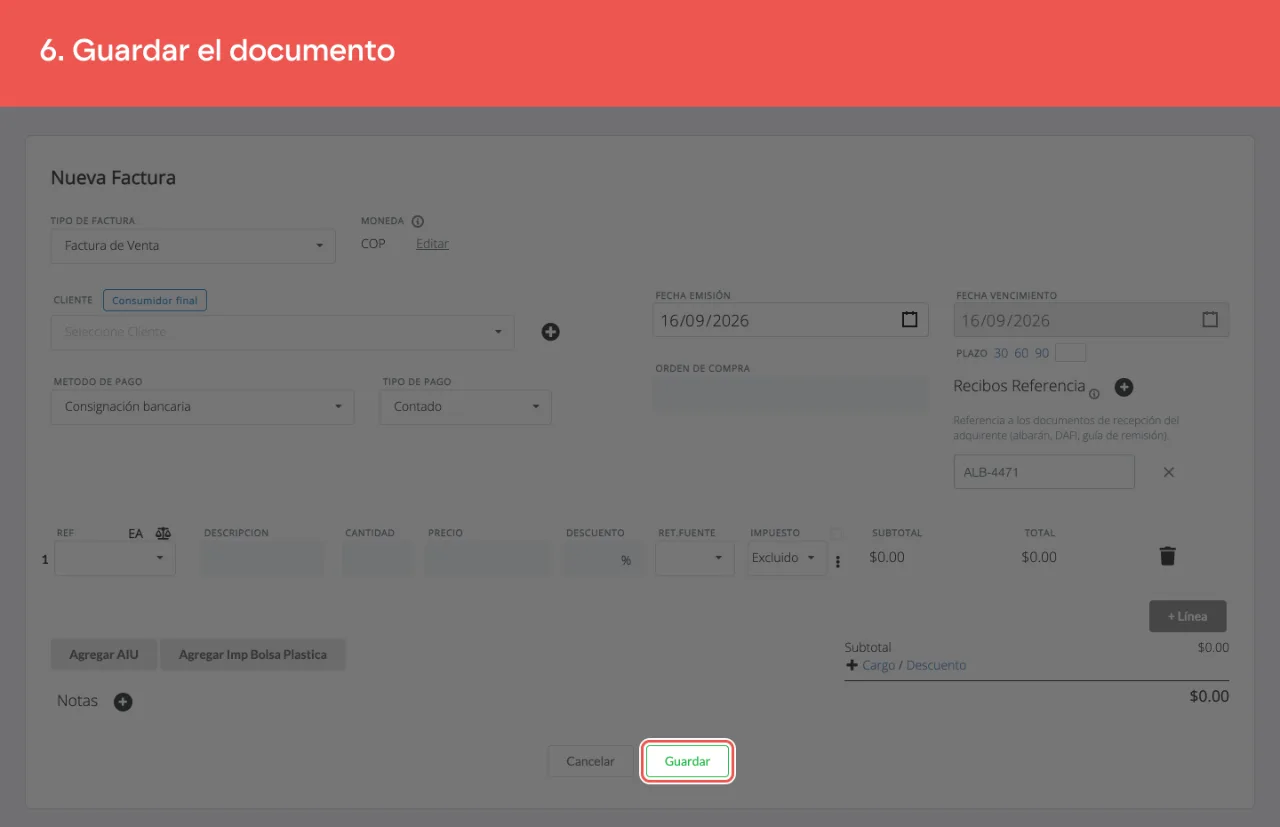1280x827 pixels.
Task: Add a Recibos Referencia entry
Action: coord(1123,387)
